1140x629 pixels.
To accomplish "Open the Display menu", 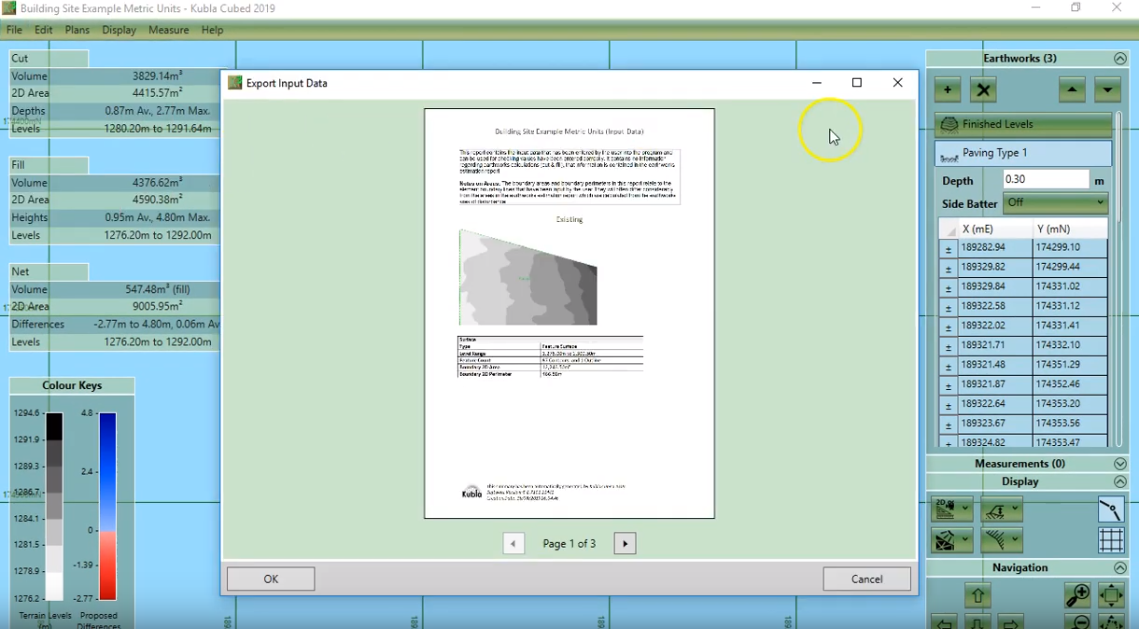I will 119,30.
